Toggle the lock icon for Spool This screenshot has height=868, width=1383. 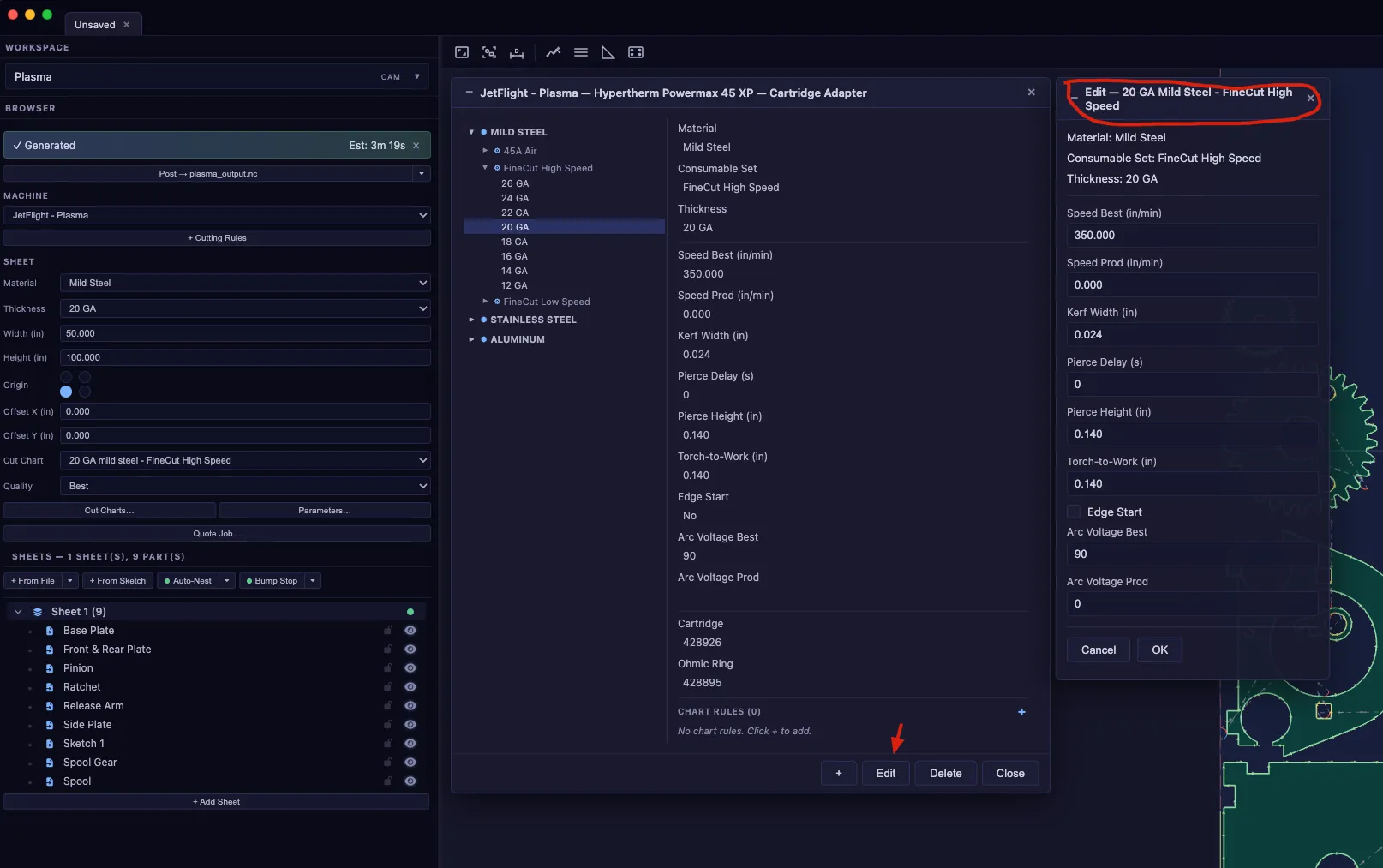[388, 781]
